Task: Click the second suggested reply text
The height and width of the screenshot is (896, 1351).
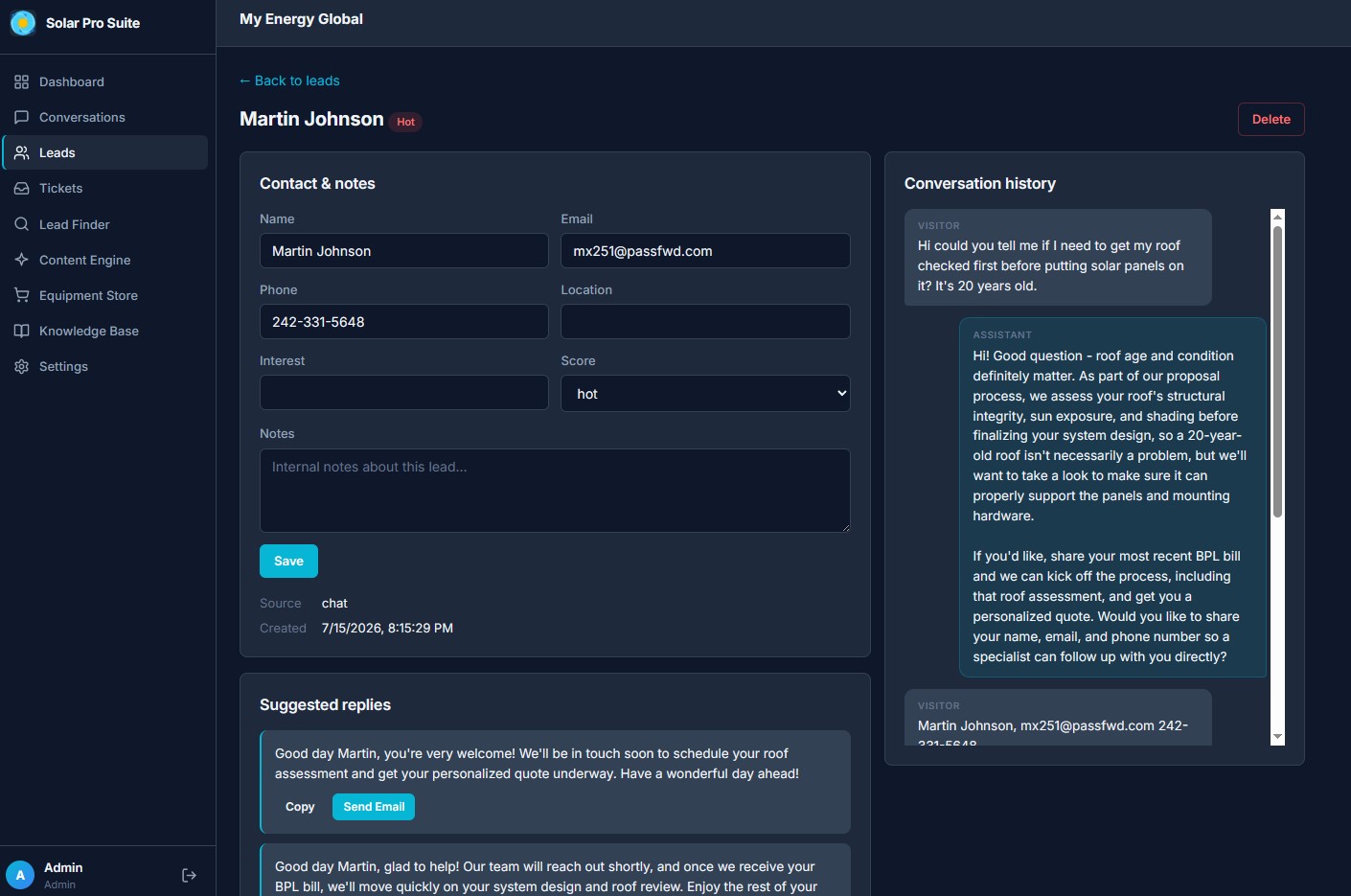Action: pyautogui.click(x=546, y=877)
